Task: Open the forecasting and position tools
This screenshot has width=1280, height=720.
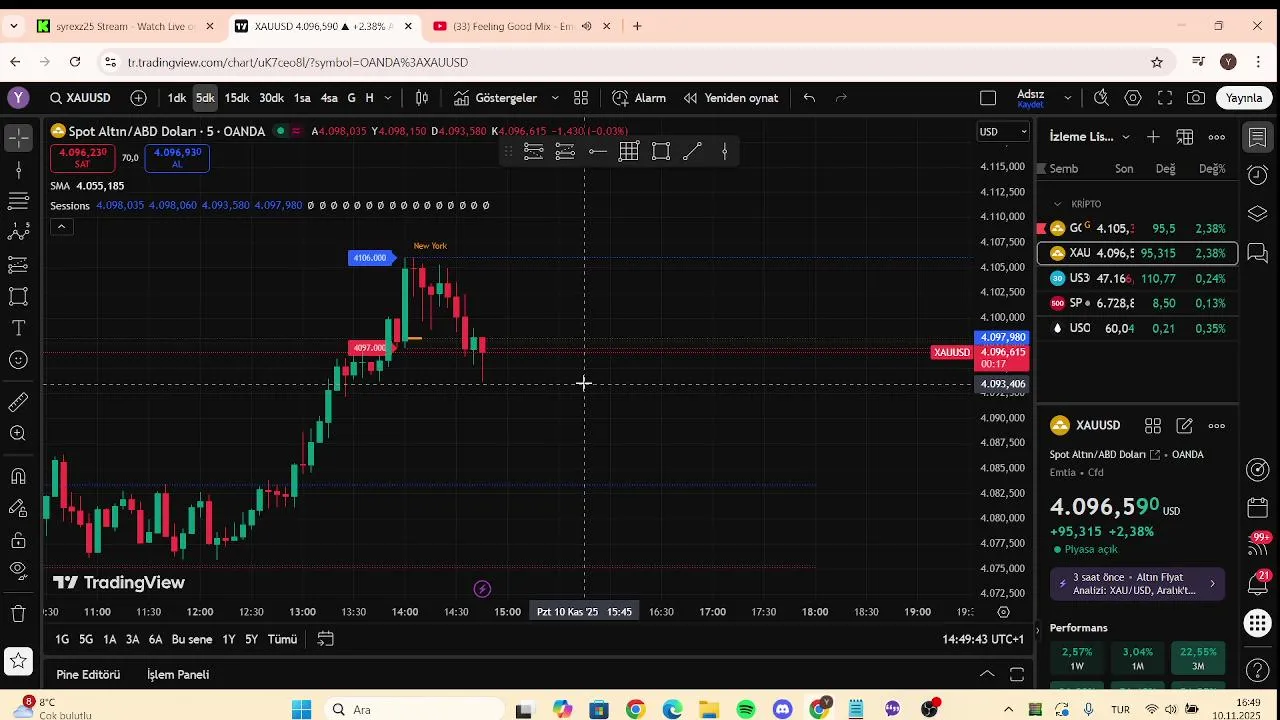Action: pyautogui.click(x=18, y=265)
